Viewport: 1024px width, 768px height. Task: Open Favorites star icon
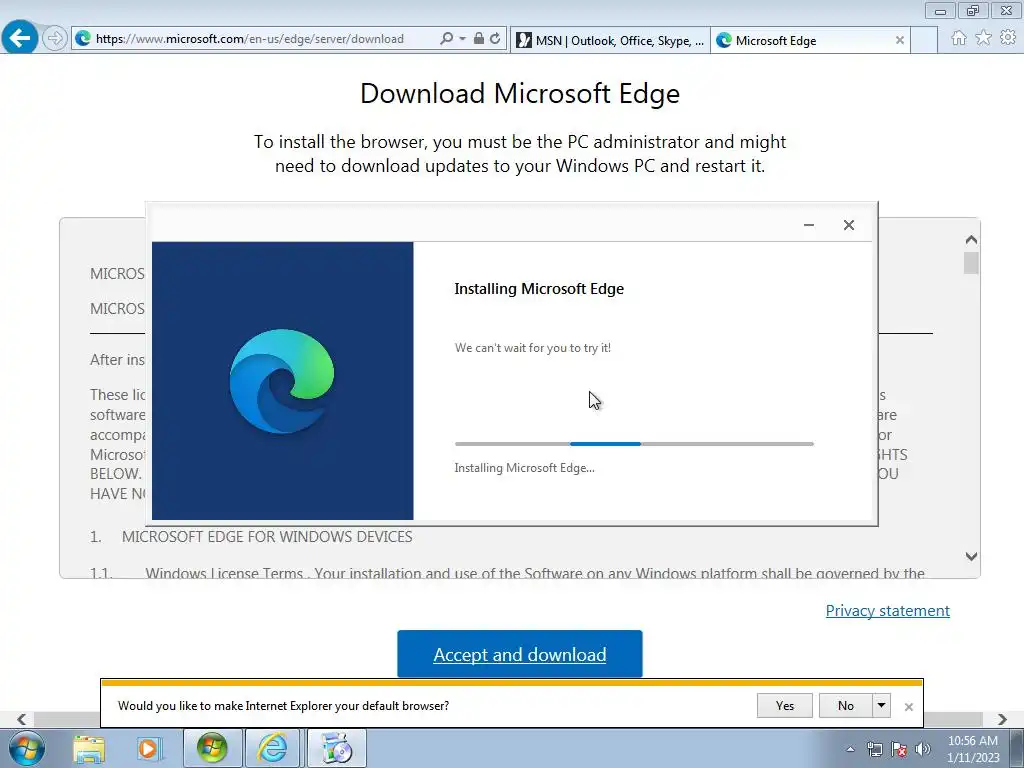click(984, 39)
